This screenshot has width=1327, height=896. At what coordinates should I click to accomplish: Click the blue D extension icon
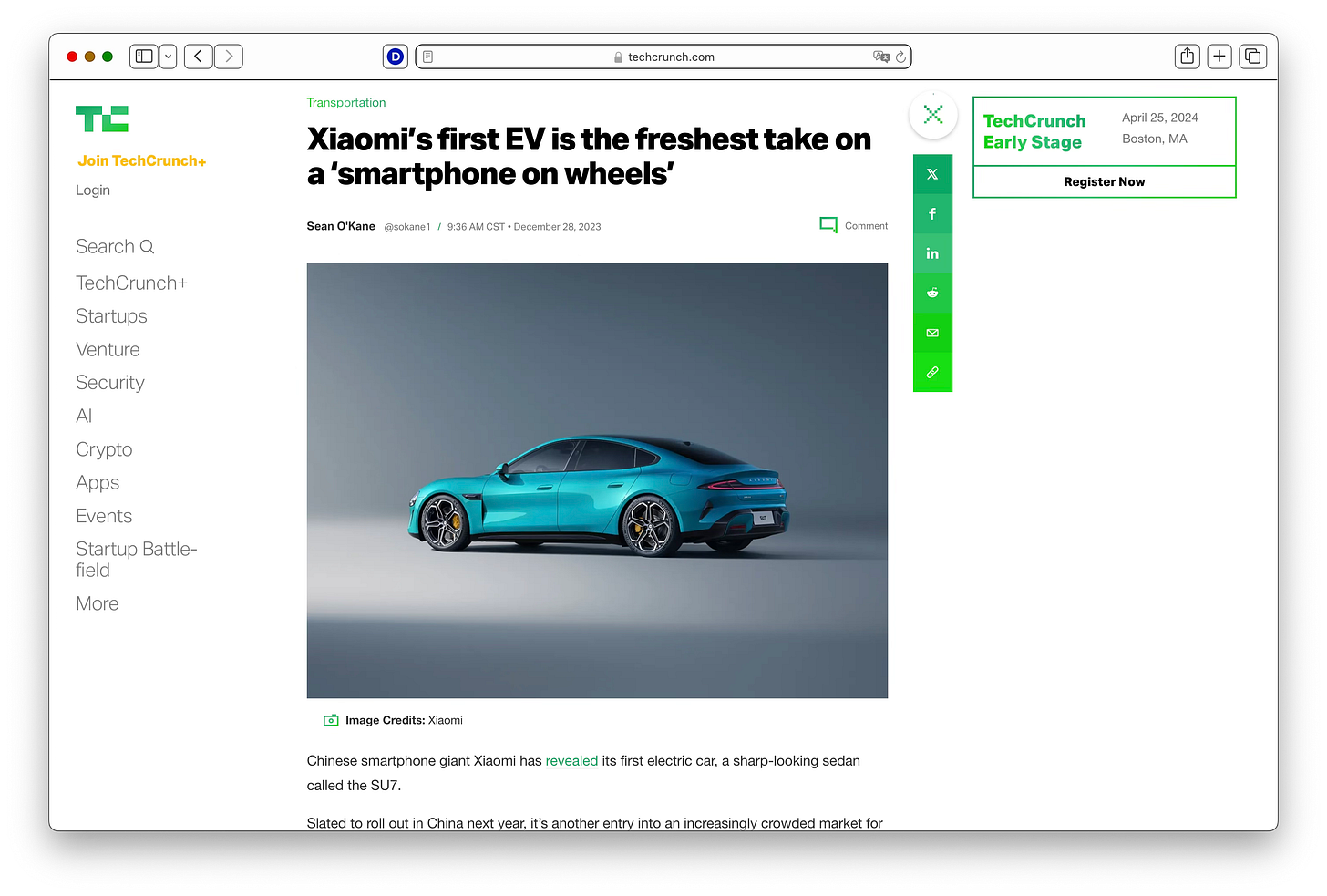396,57
